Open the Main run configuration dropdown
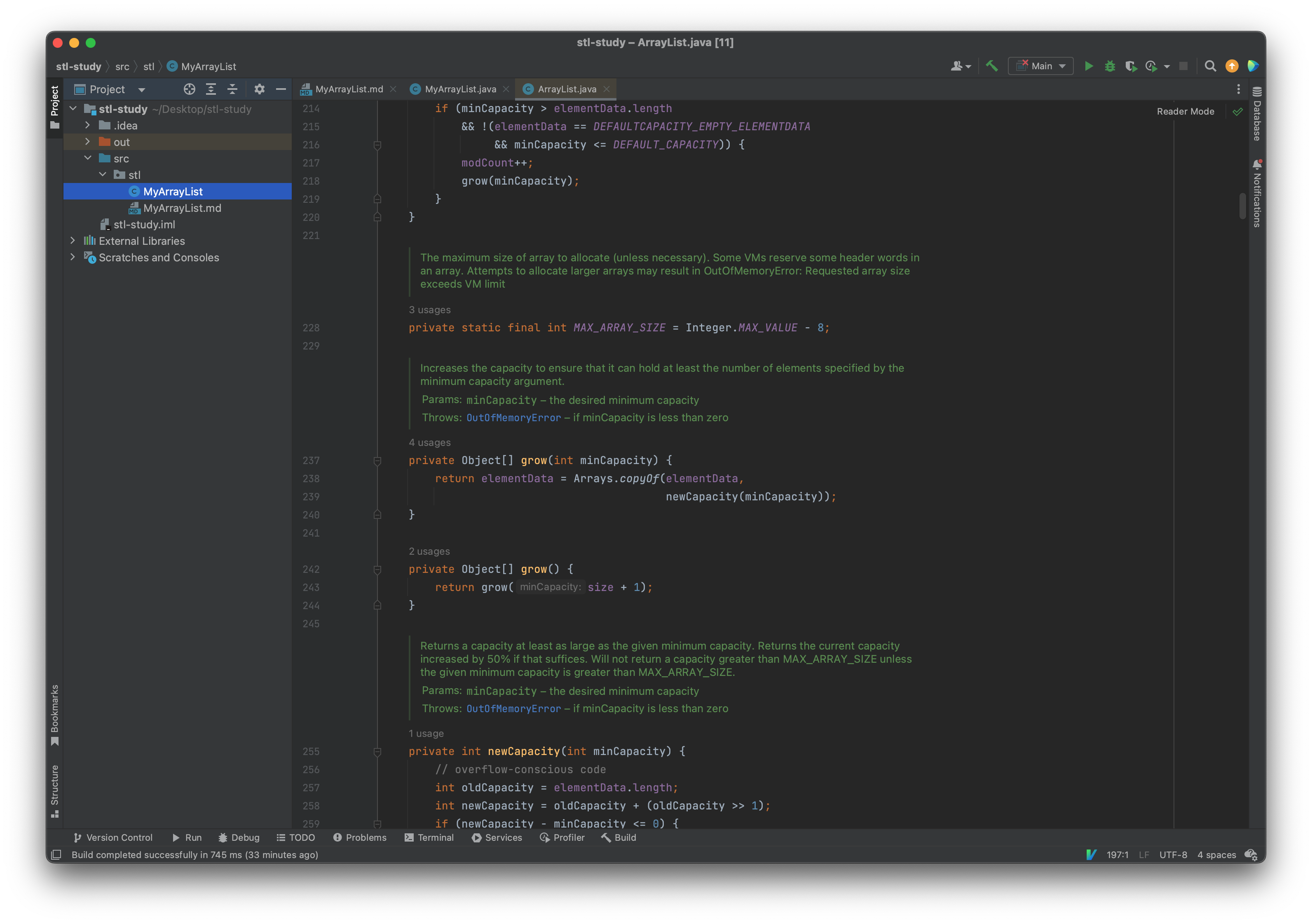This screenshot has height=924, width=1312. pos(1040,66)
